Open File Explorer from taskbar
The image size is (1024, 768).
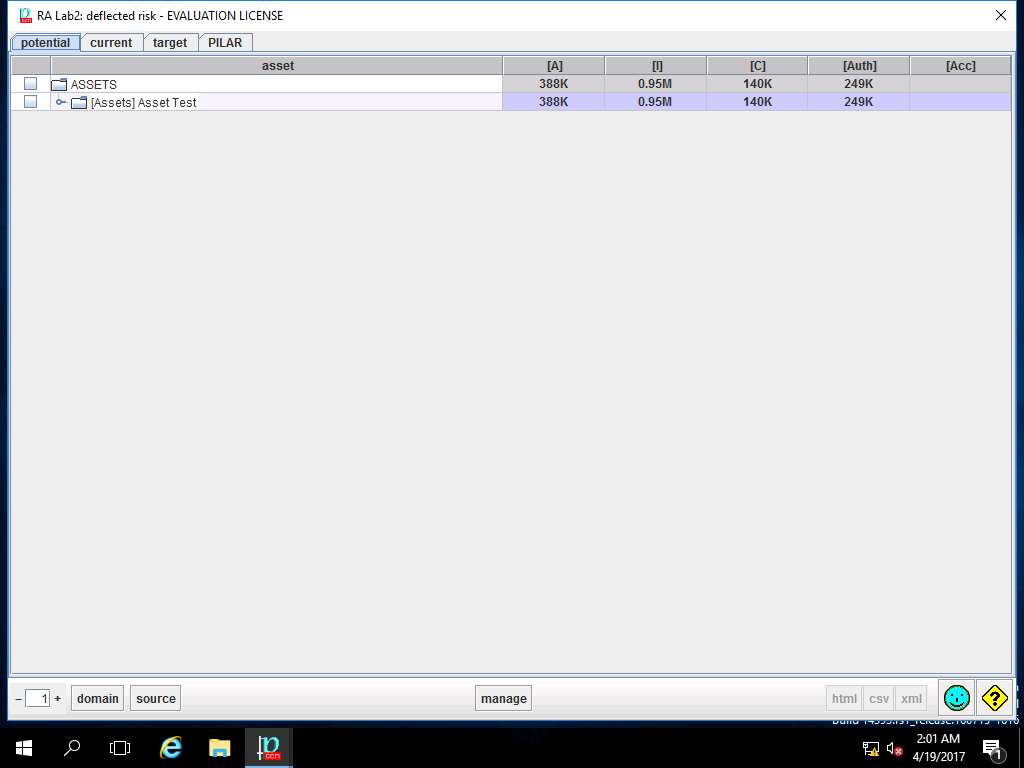tap(220, 748)
